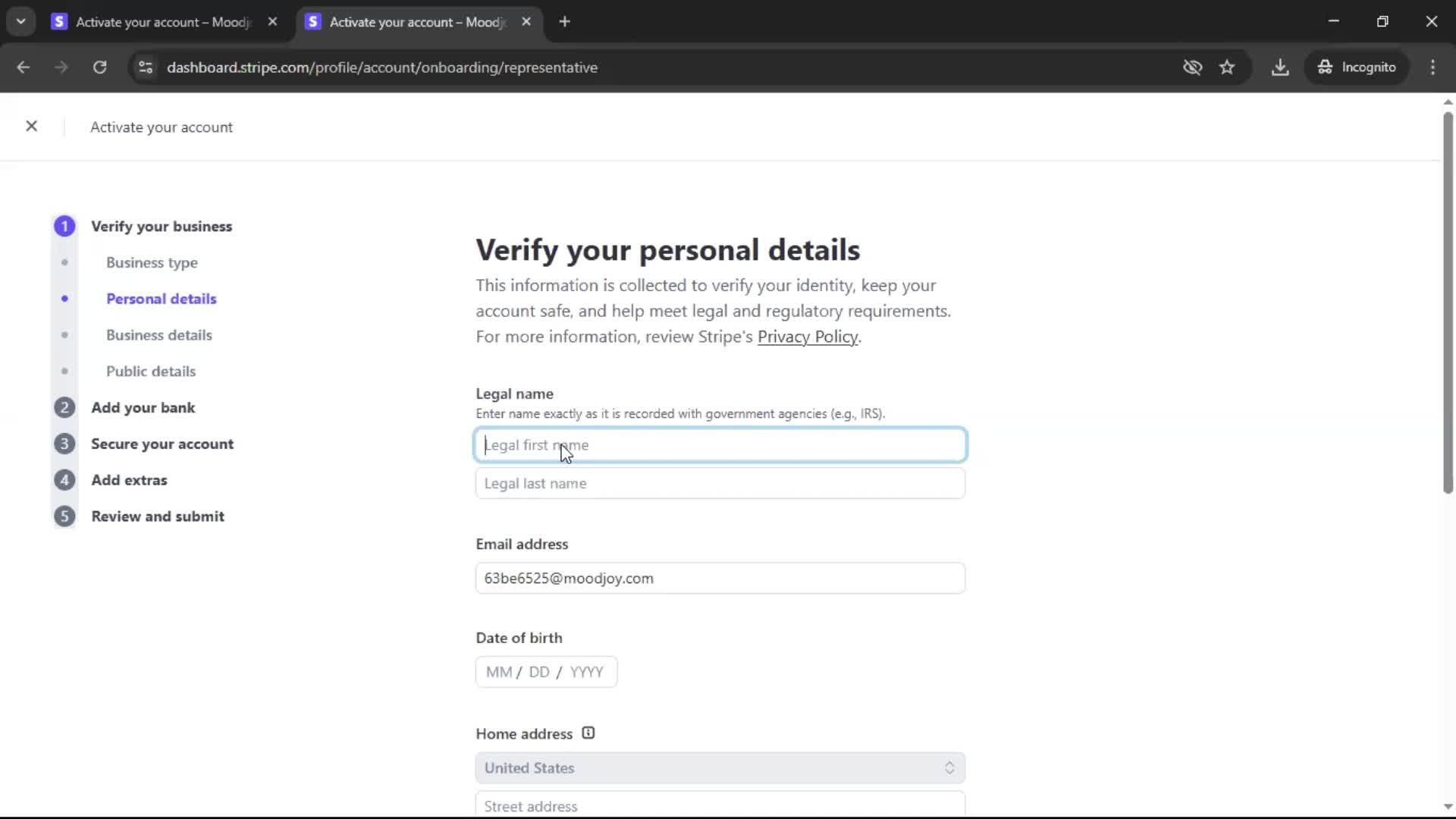Click the site information icon in address bar

click(146, 67)
